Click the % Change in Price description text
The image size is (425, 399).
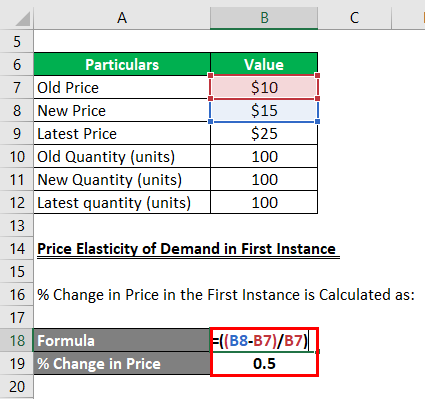pos(226,295)
